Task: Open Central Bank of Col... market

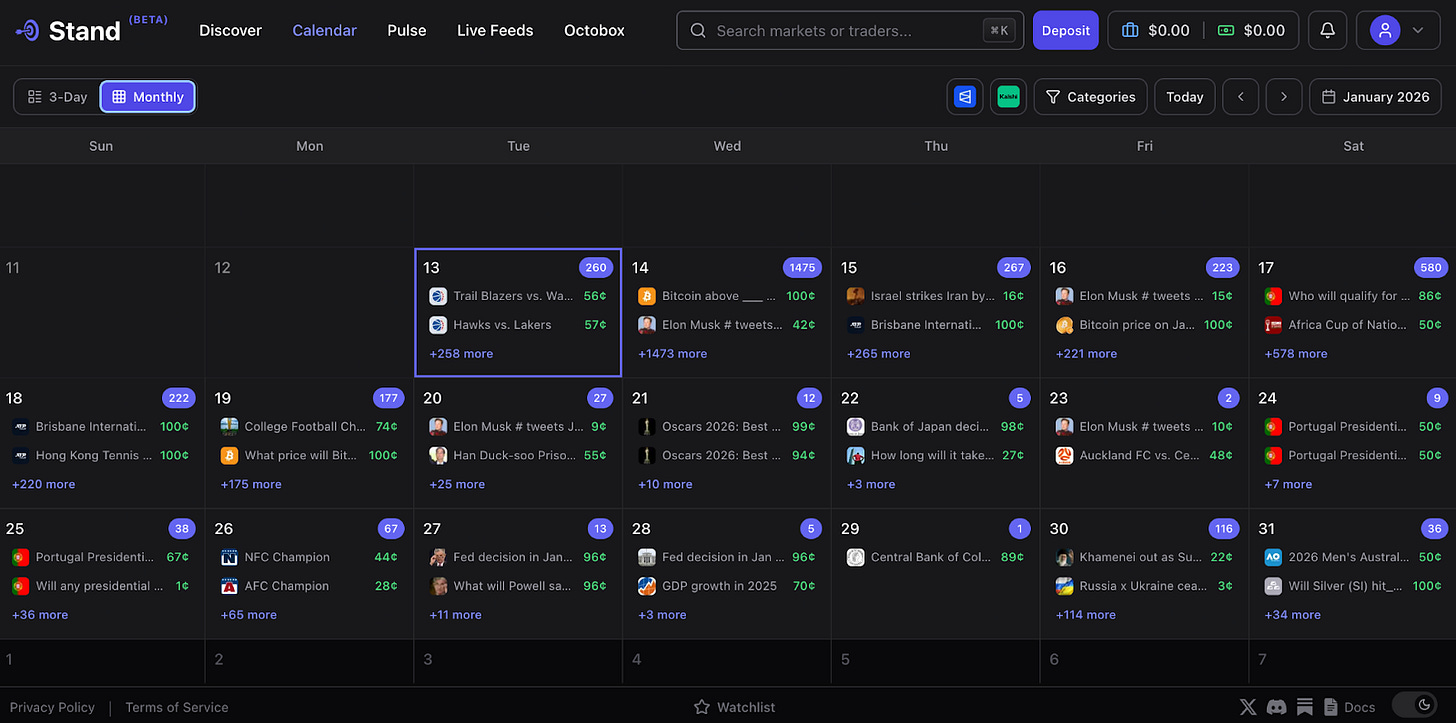Action: [x=935, y=557]
